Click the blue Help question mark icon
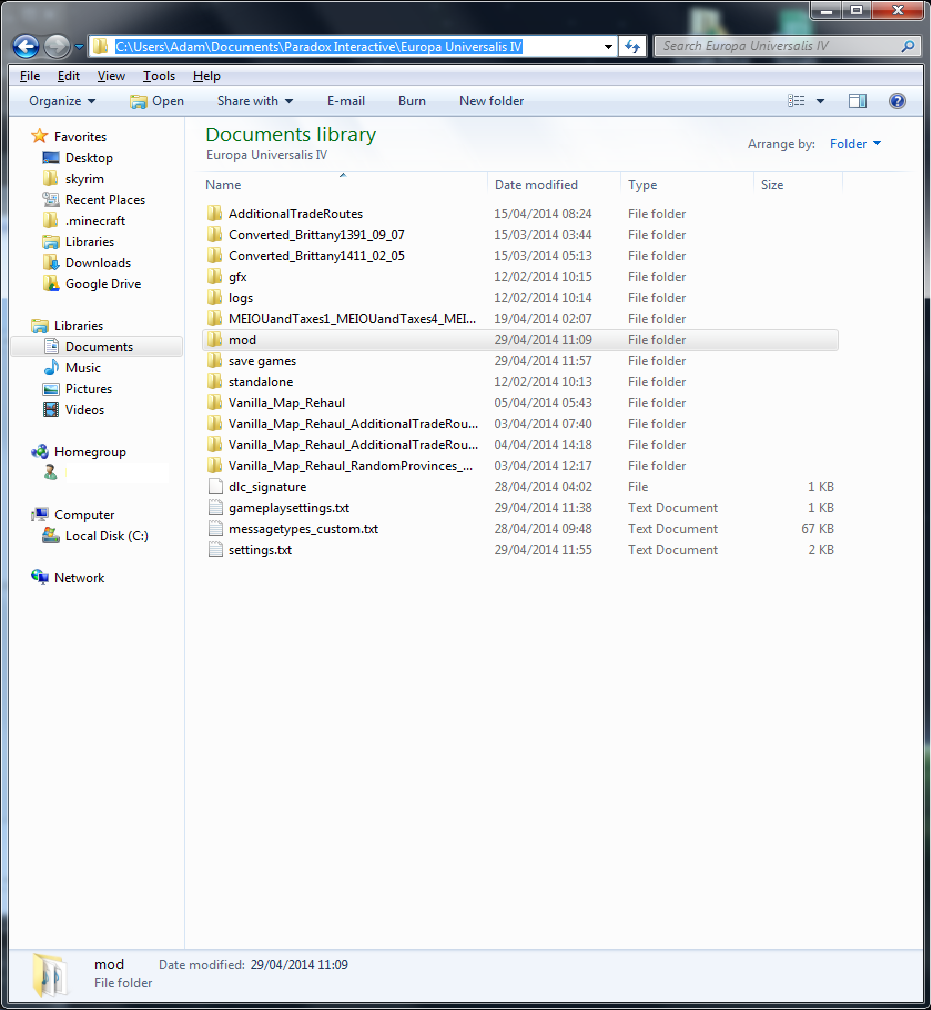The height and width of the screenshot is (1010, 931). pos(897,101)
